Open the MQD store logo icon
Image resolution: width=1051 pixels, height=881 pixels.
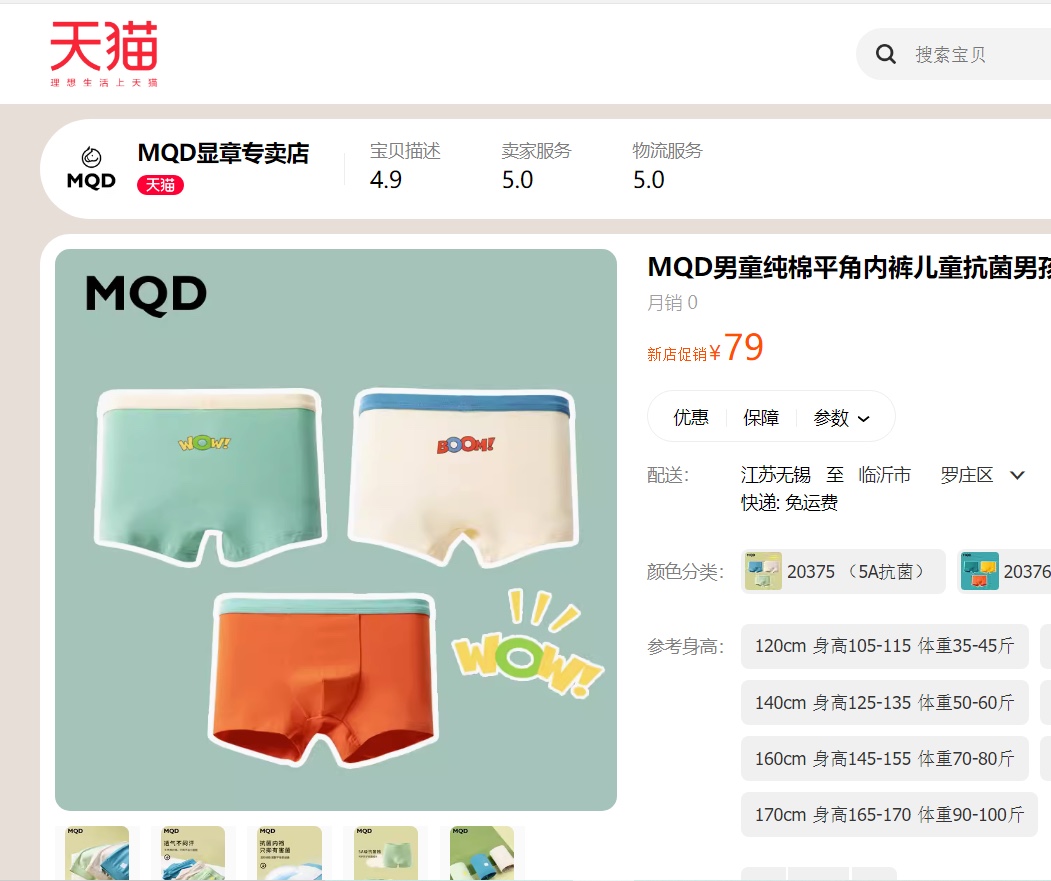tap(91, 168)
